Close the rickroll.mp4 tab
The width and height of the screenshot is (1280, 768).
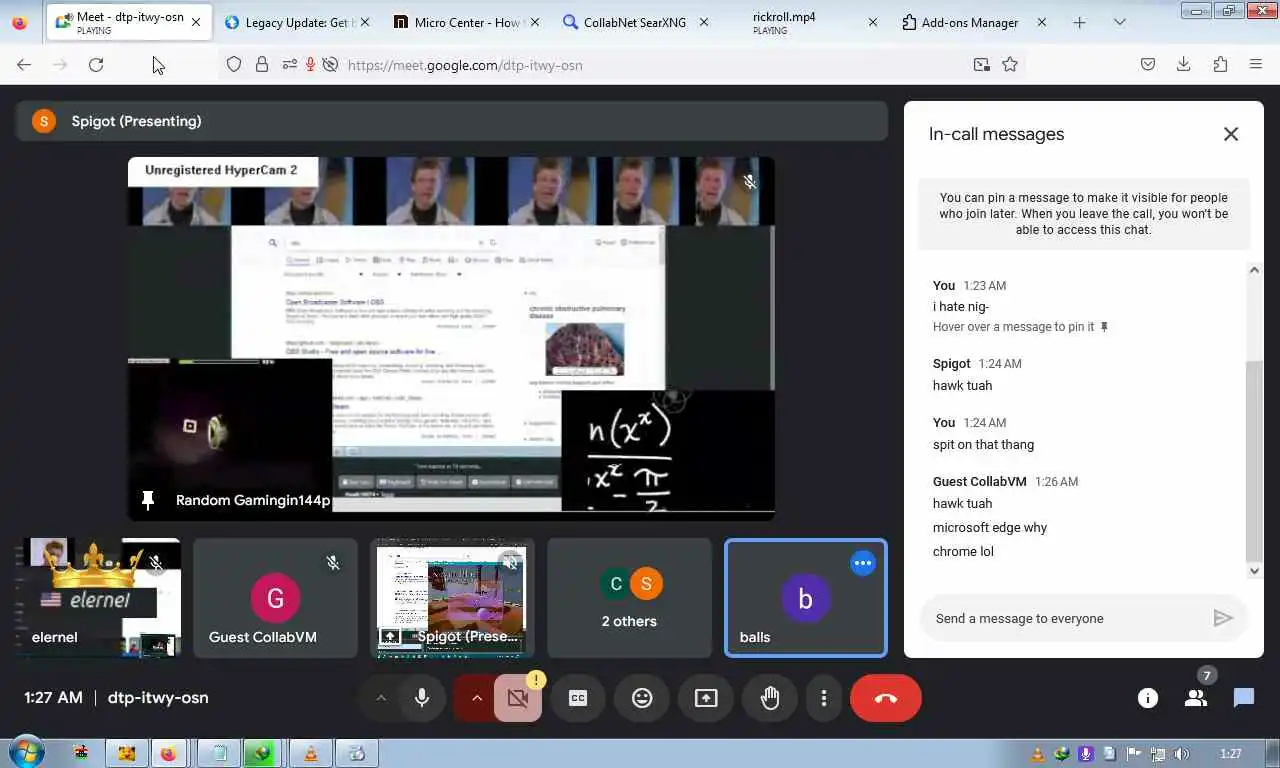tap(873, 22)
